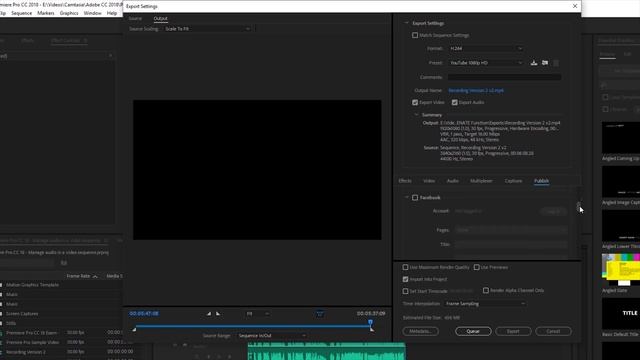Open the Audio tab

click(x=452, y=181)
